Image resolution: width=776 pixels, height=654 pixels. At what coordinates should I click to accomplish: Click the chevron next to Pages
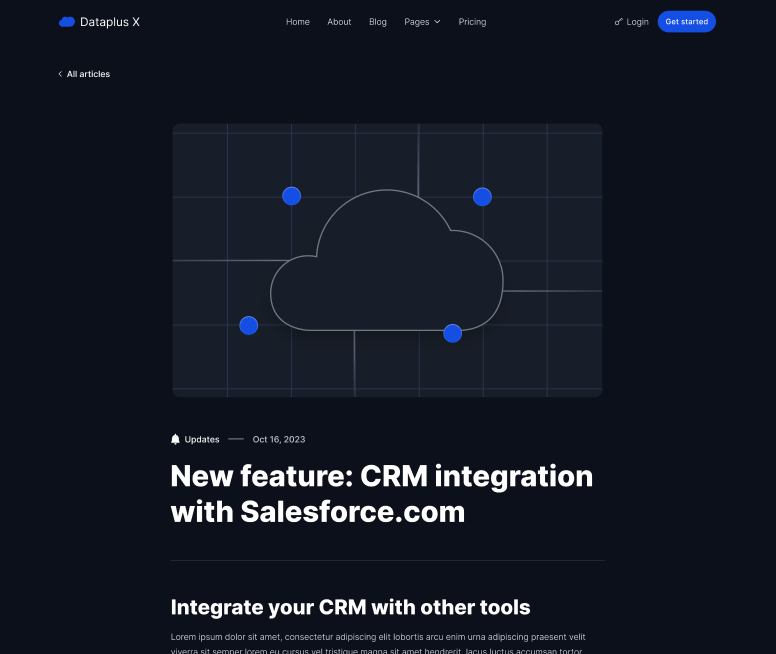pyautogui.click(x=437, y=22)
